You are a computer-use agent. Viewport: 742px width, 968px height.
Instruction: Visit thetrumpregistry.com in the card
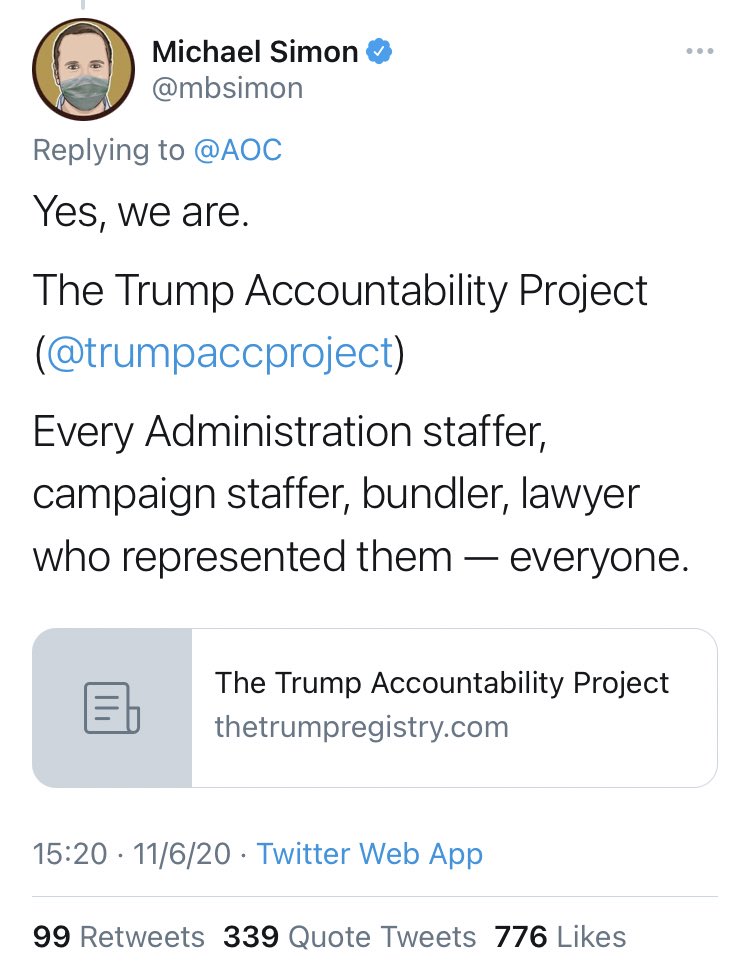(361, 726)
